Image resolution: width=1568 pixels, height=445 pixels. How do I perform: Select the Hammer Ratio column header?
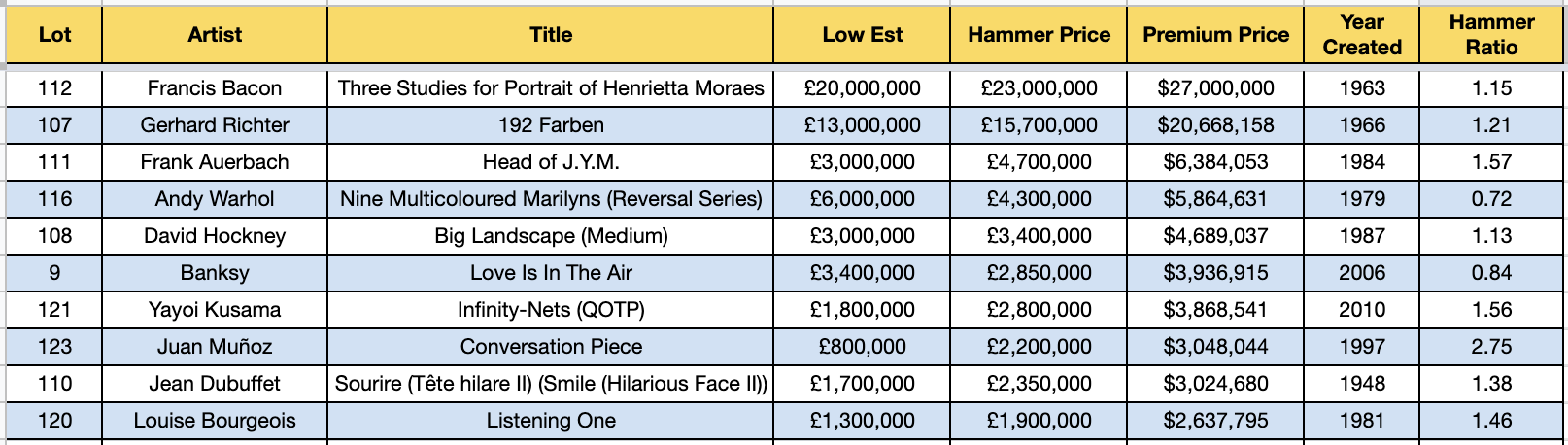click(x=1491, y=35)
